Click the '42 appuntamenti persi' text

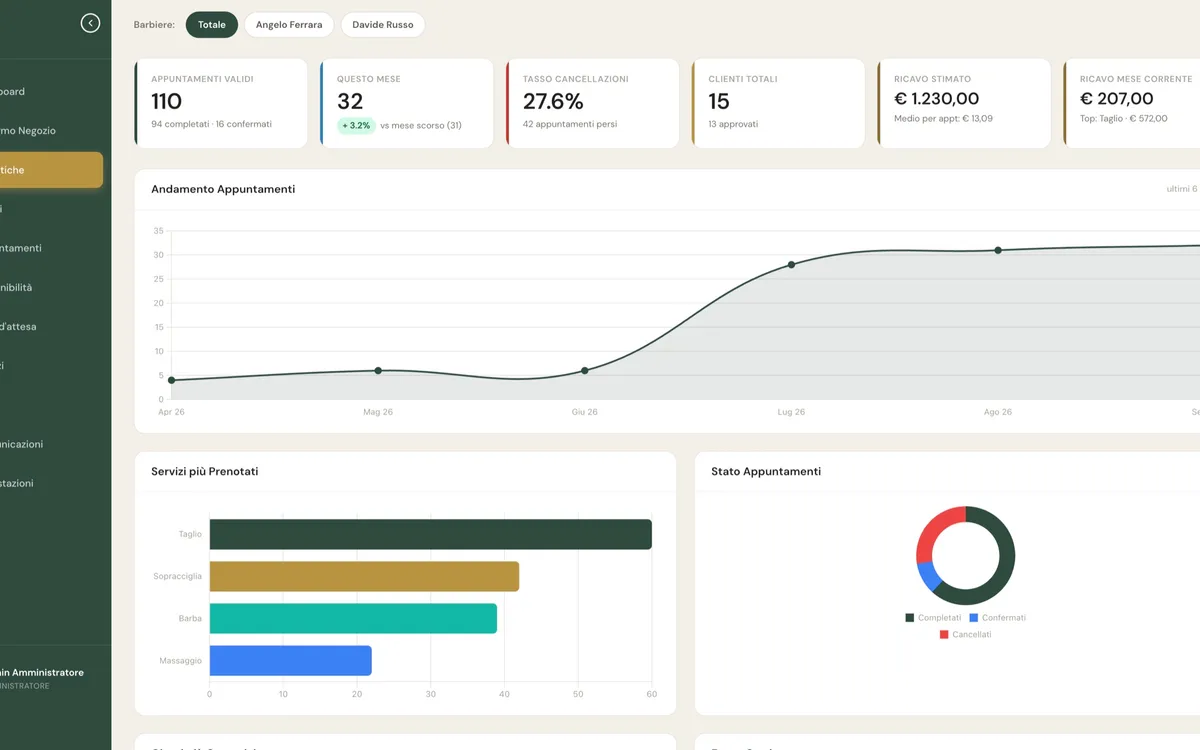click(x=570, y=124)
